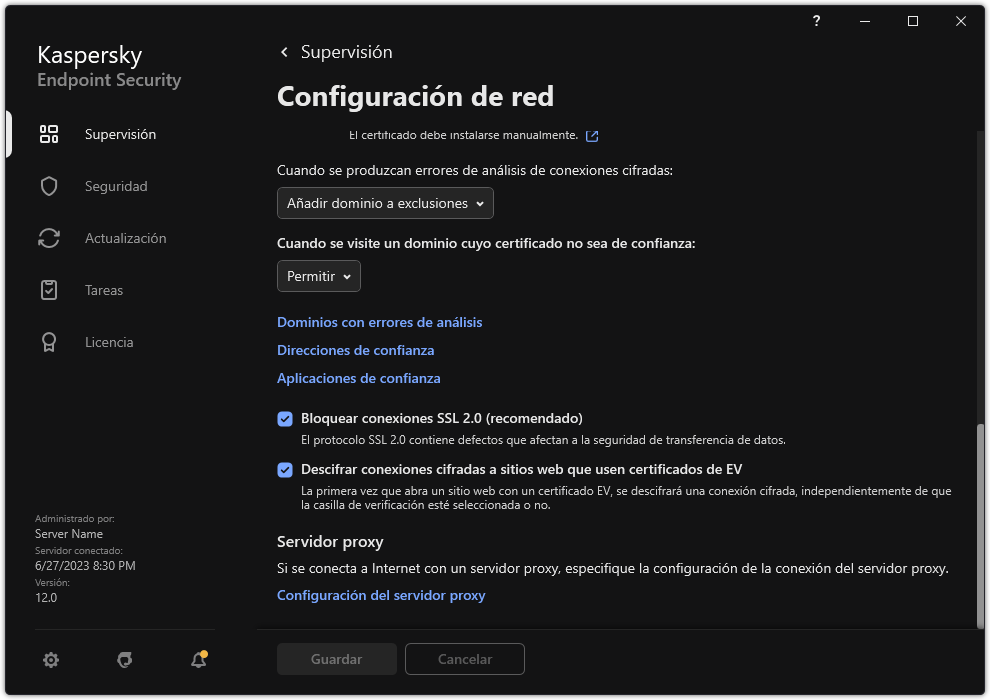The height and width of the screenshot is (700, 990).
Task: Open help with the question mark icon
Action: 815,21
